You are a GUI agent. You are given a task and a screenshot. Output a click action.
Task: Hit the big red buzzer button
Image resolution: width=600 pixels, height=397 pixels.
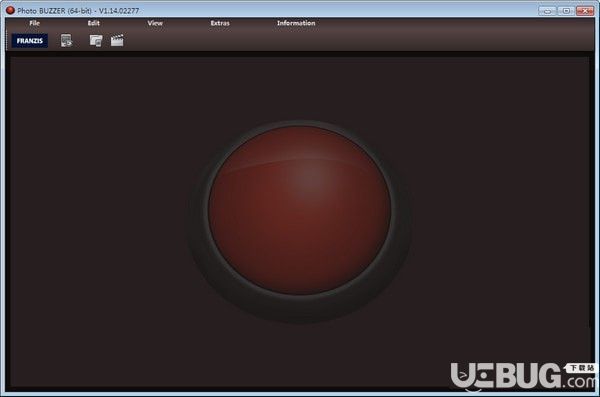click(300, 210)
